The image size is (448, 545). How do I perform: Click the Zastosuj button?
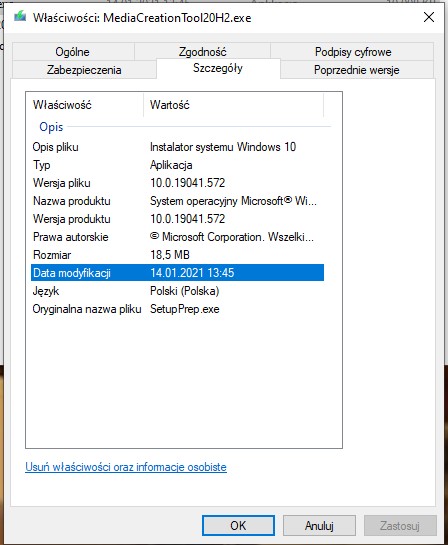(x=400, y=526)
